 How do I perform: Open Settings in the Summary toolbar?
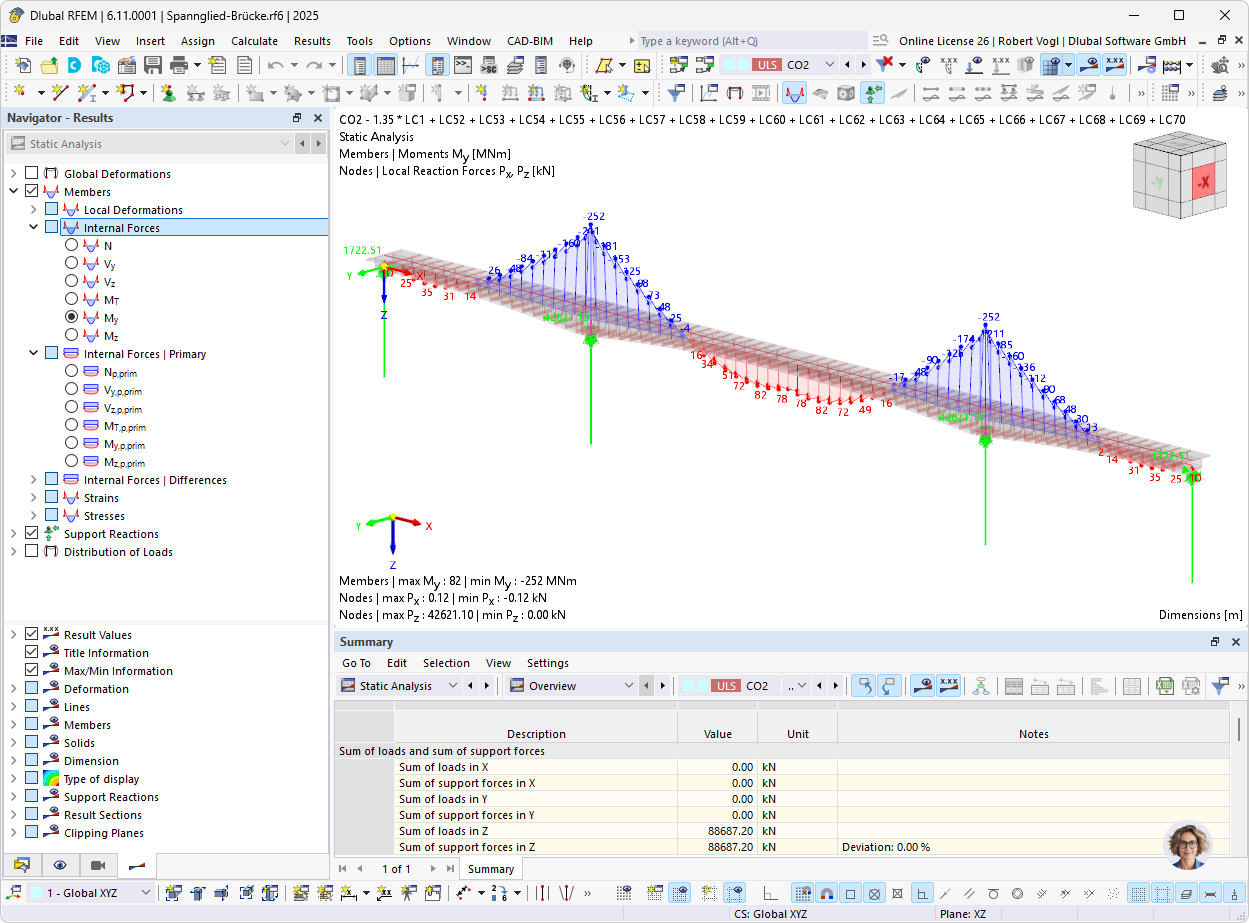[545, 663]
